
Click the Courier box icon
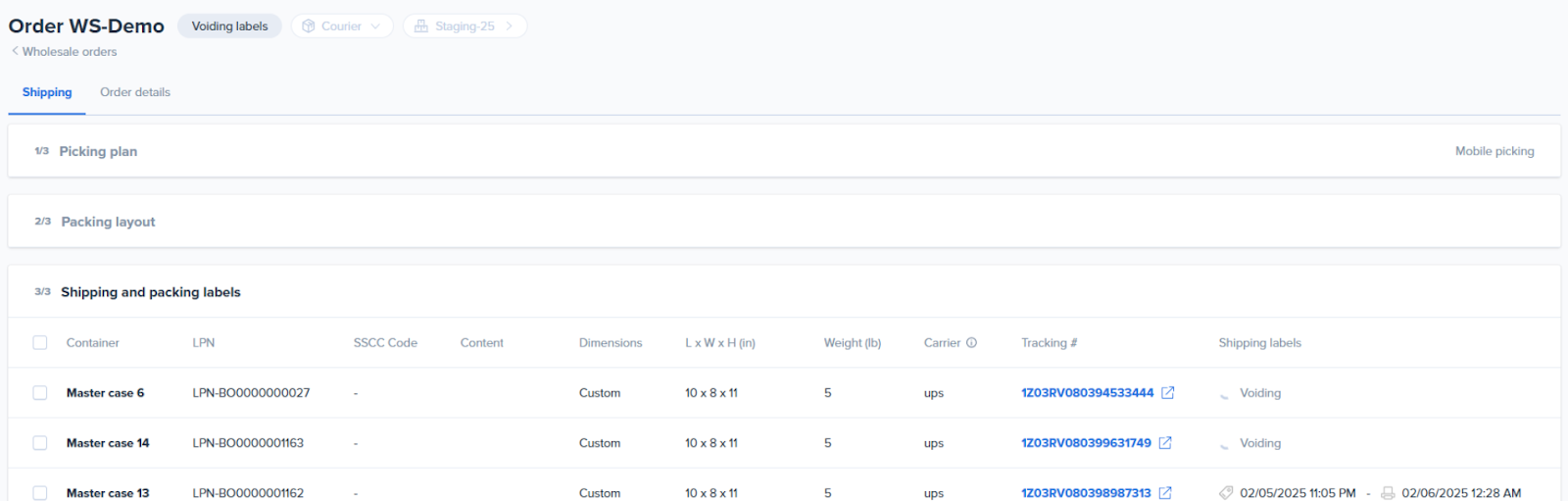tap(309, 26)
